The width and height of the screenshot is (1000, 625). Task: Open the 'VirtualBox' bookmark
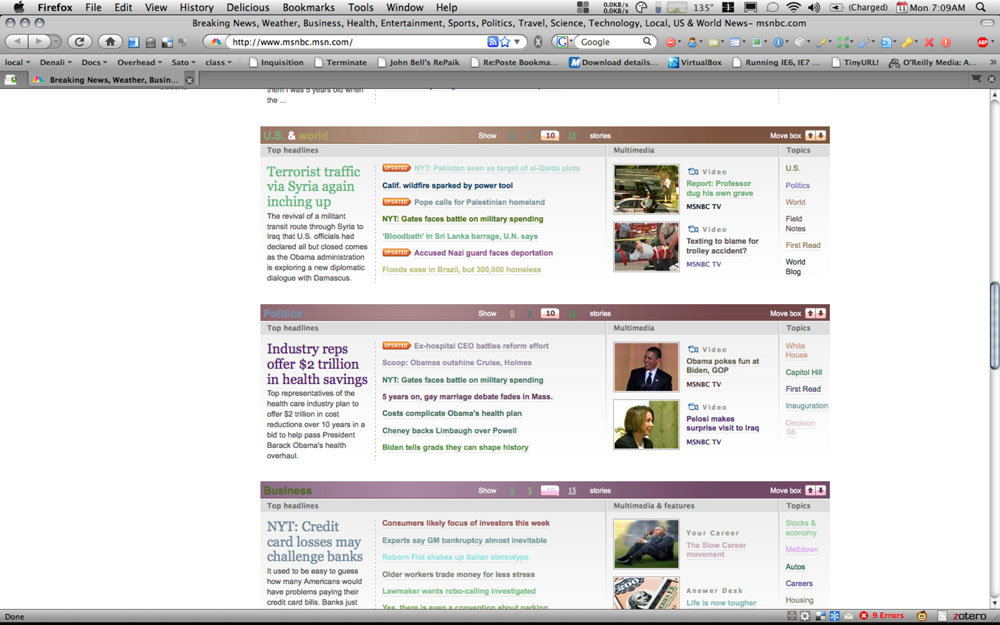pyautogui.click(x=695, y=62)
